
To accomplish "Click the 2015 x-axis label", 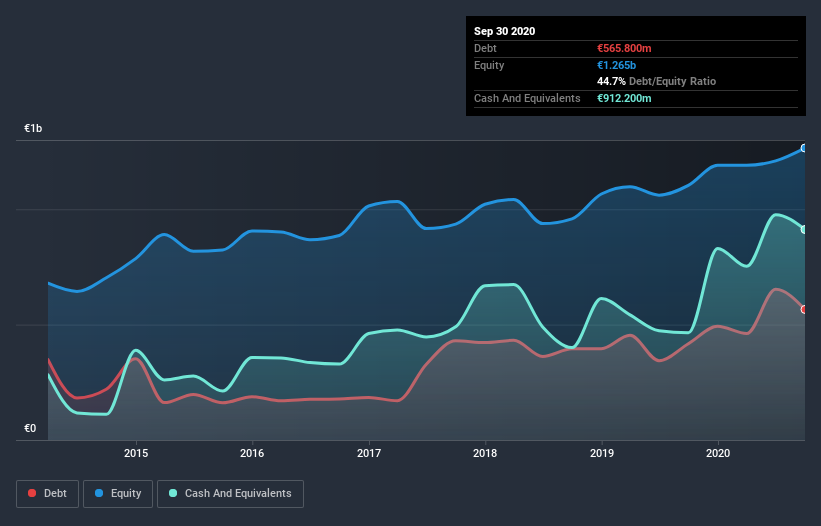I will point(136,453).
